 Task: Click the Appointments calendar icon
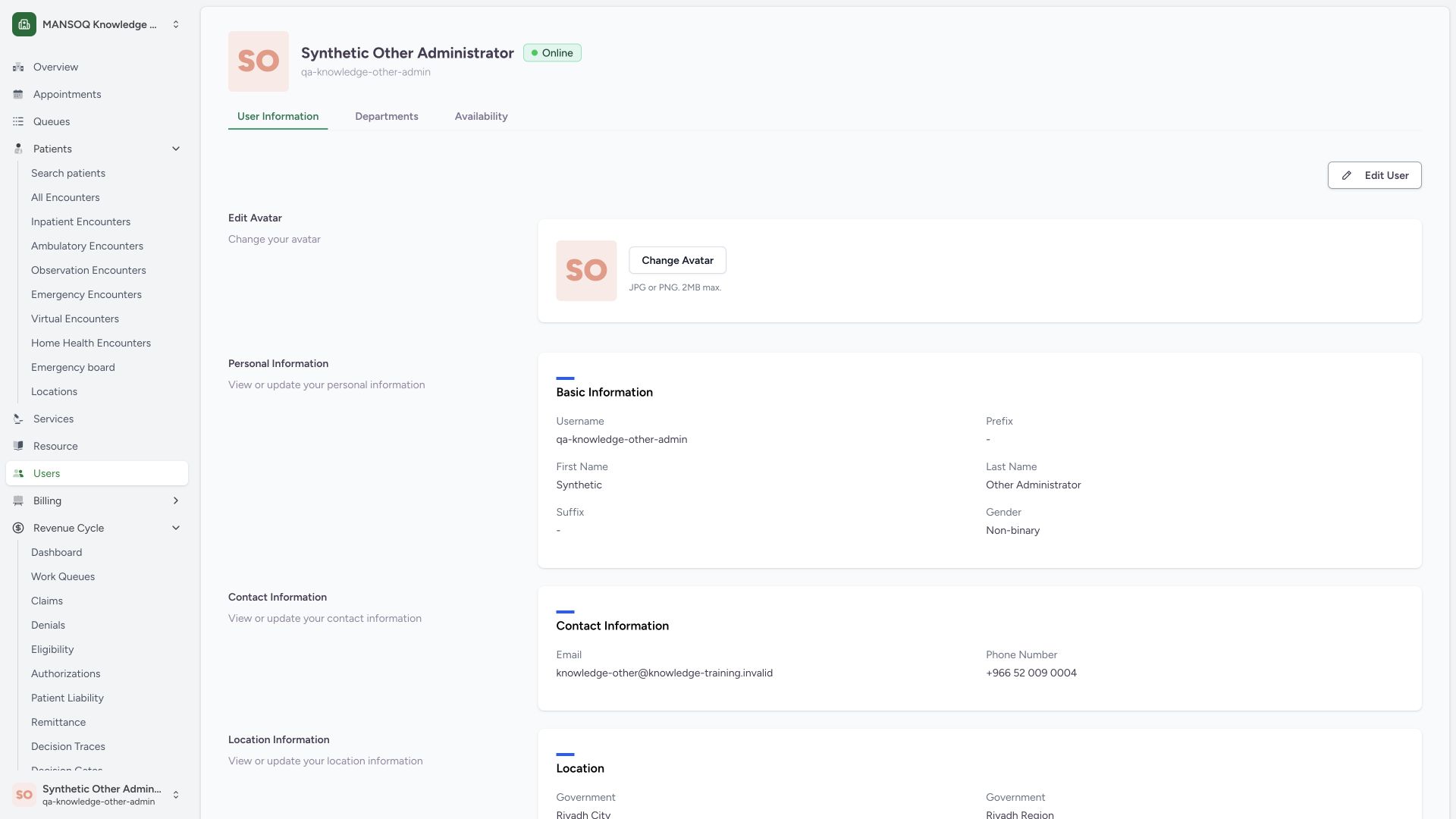pyautogui.click(x=18, y=94)
